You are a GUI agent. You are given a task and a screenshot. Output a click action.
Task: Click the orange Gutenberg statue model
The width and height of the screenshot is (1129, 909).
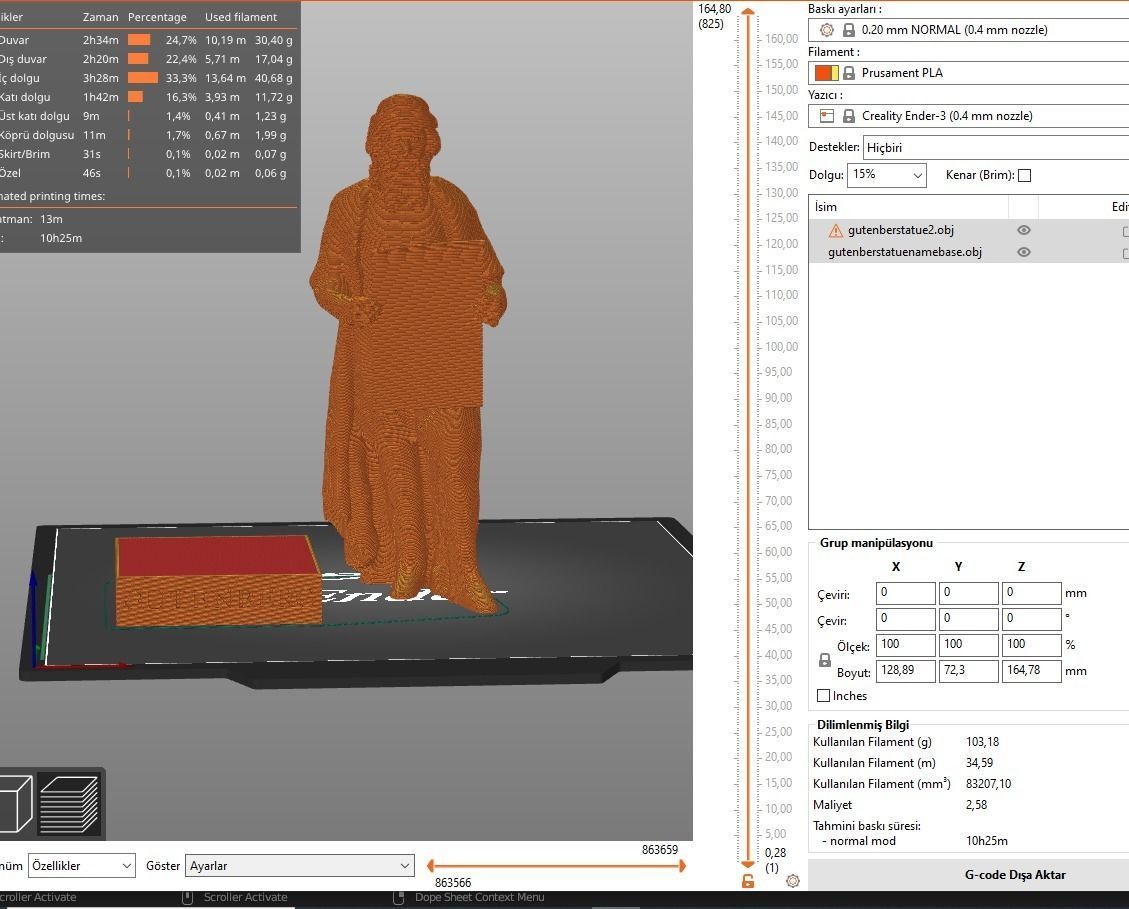[407, 353]
